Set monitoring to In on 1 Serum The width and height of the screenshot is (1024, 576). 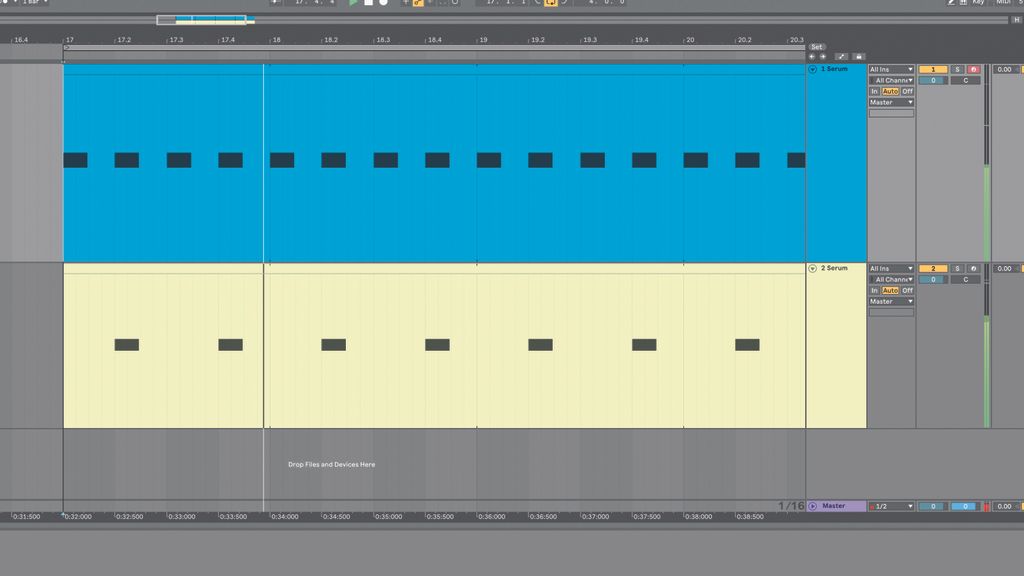click(x=875, y=91)
